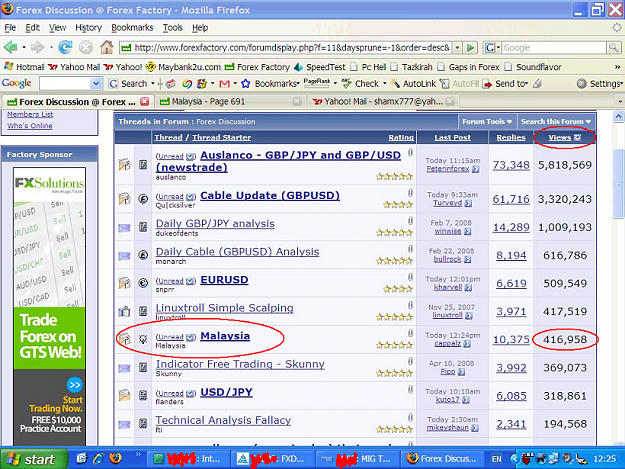Click the Who's Online sidebar link
Image resolution: width=625 pixels, height=469 pixels.
29,126
